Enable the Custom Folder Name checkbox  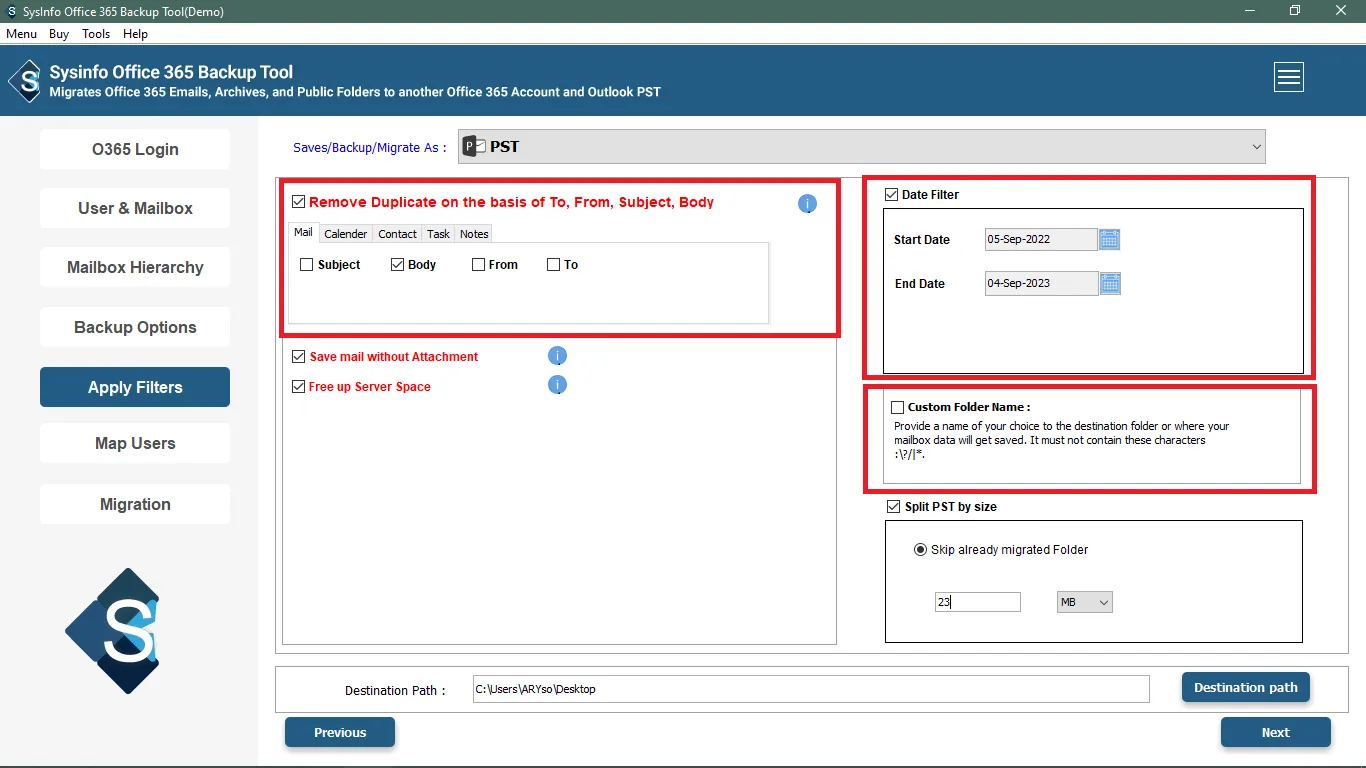point(897,407)
